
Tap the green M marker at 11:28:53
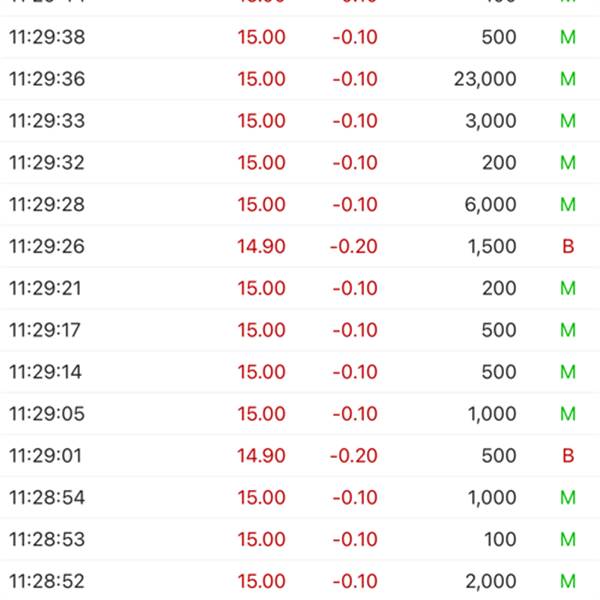568,540
